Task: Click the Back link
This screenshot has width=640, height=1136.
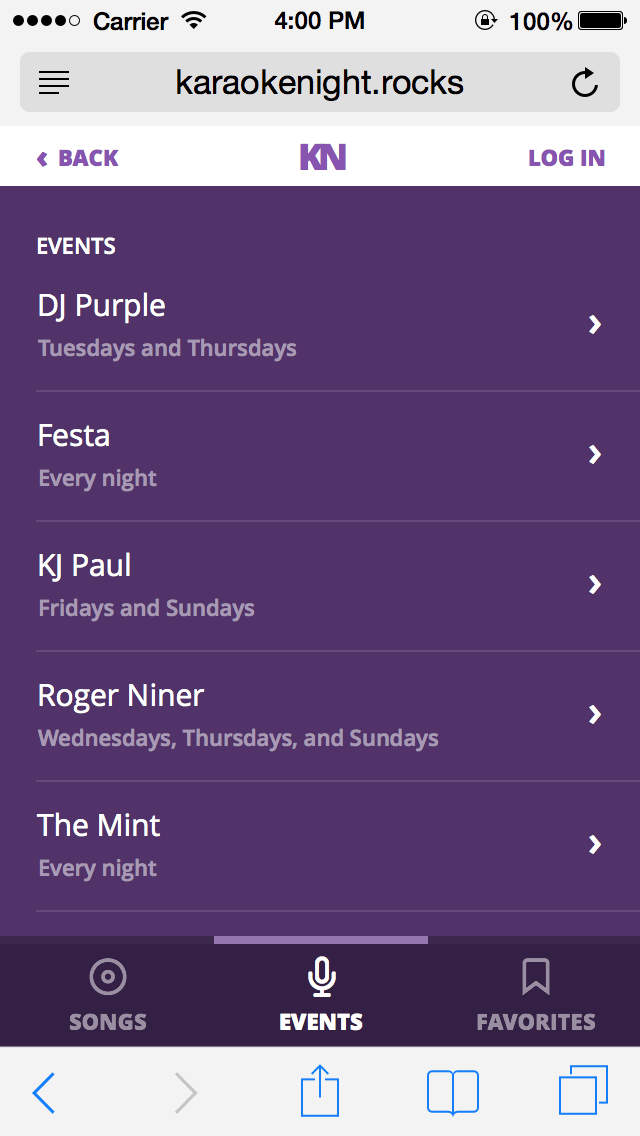Action: (78, 158)
